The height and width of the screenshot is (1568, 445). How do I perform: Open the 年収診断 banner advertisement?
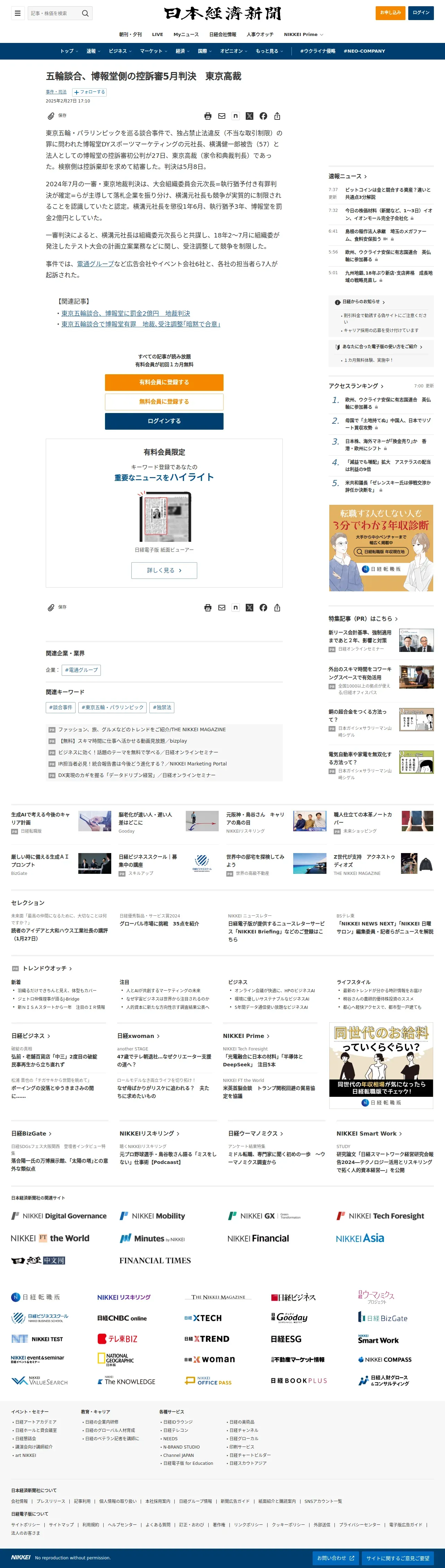(381, 548)
